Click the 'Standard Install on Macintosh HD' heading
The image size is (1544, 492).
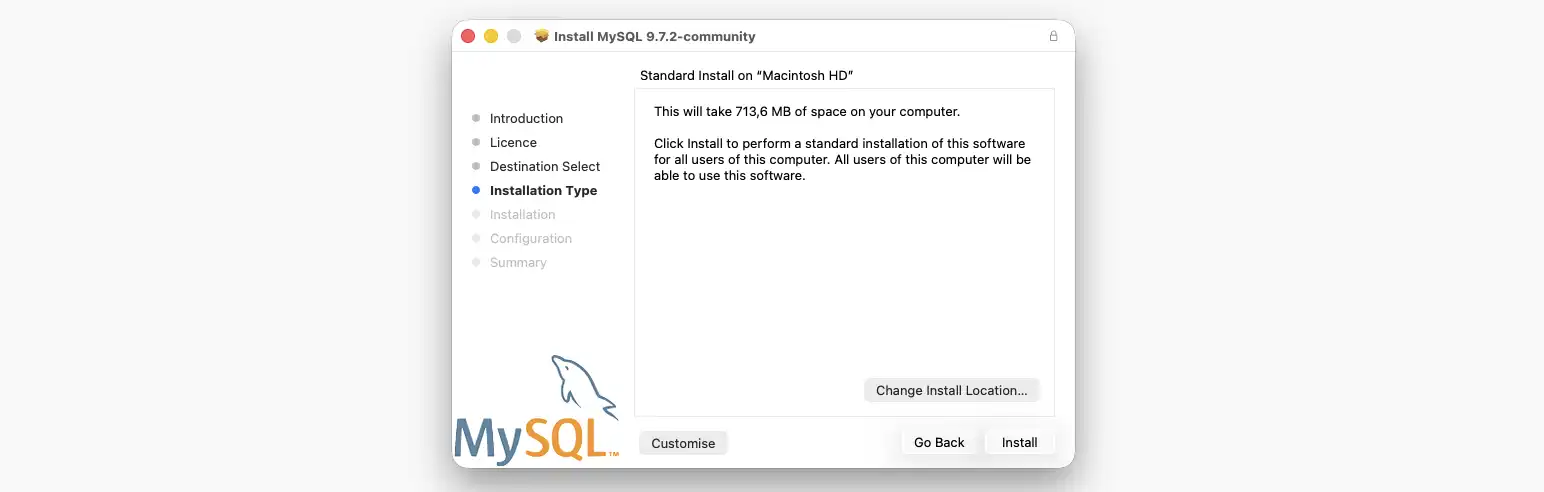point(746,75)
